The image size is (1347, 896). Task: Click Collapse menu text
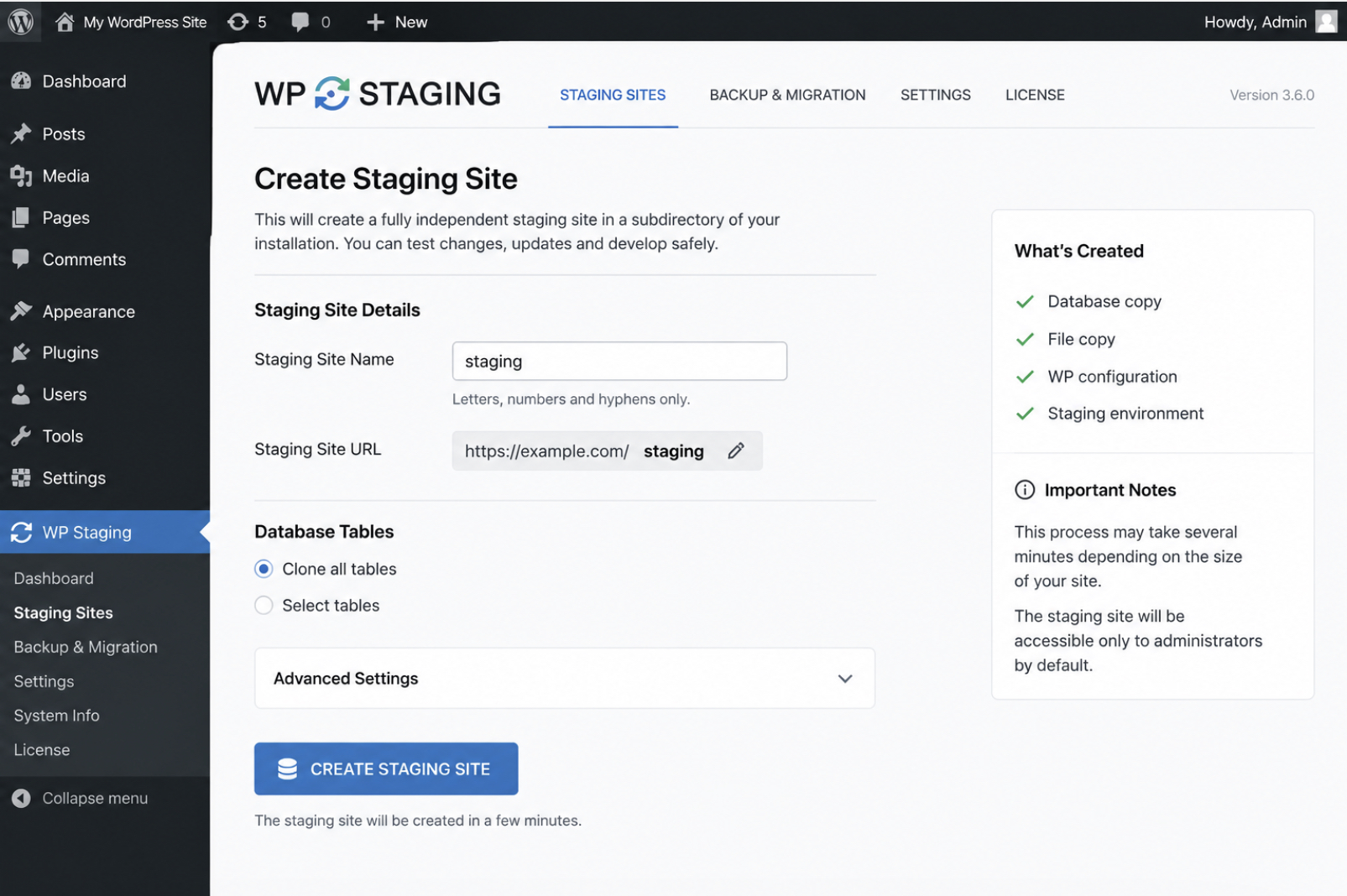point(95,799)
